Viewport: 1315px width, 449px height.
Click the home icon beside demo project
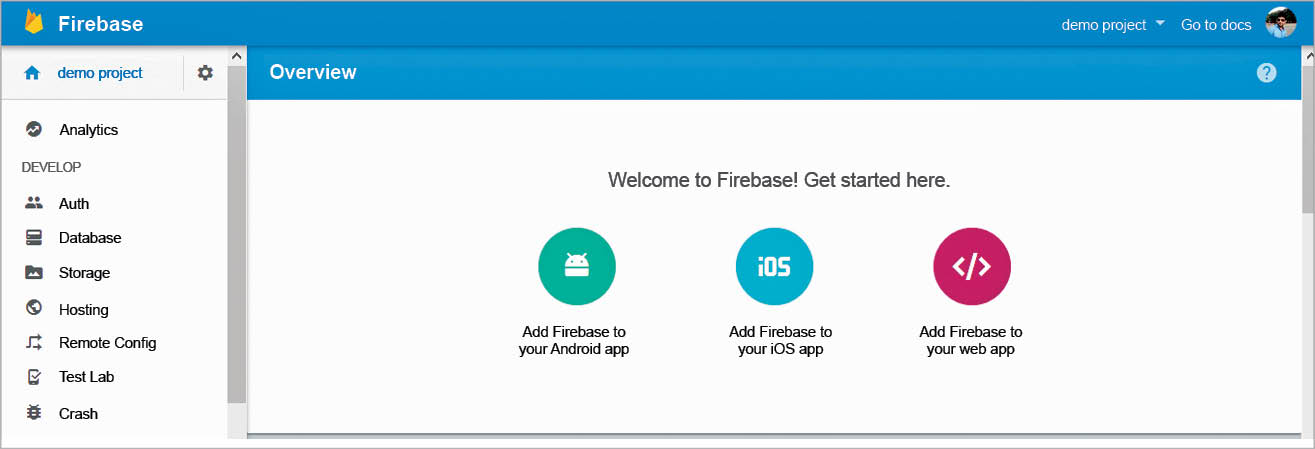pos(32,73)
